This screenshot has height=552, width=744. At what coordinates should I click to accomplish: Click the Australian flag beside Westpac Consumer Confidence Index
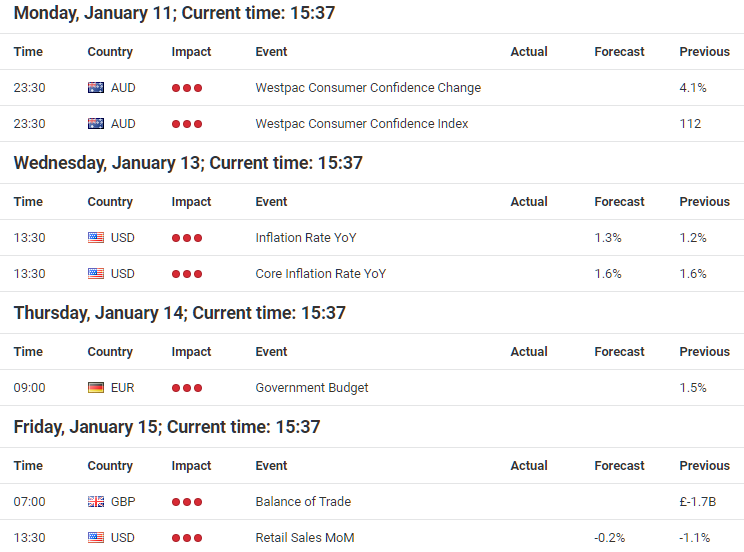(x=96, y=124)
